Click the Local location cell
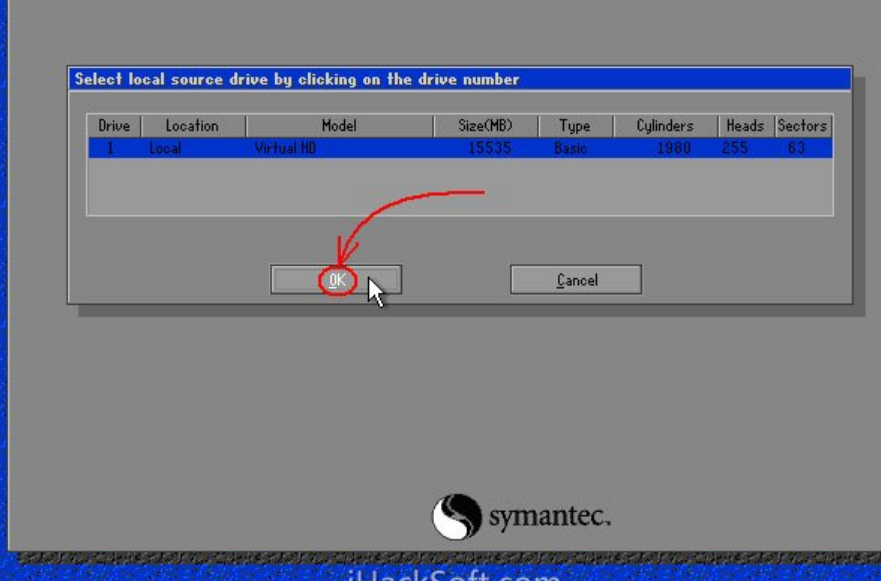Image resolution: width=881 pixels, height=581 pixels. pyautogui.click(x=165, y=148)
